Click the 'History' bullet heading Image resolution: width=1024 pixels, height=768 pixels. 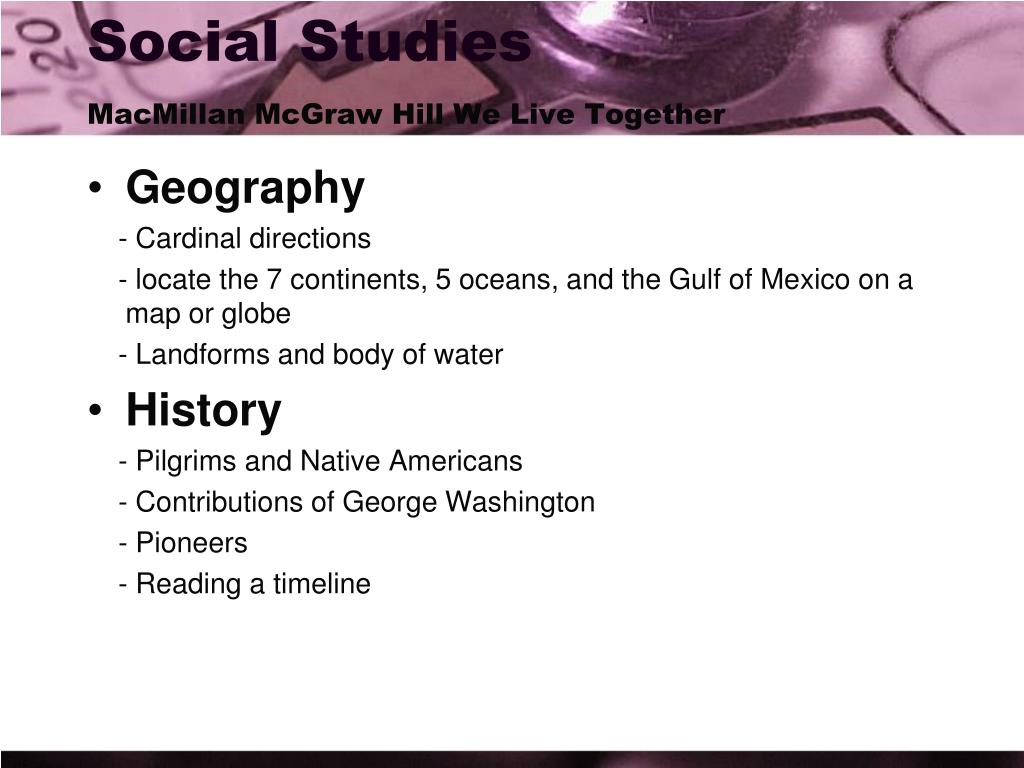204,410
